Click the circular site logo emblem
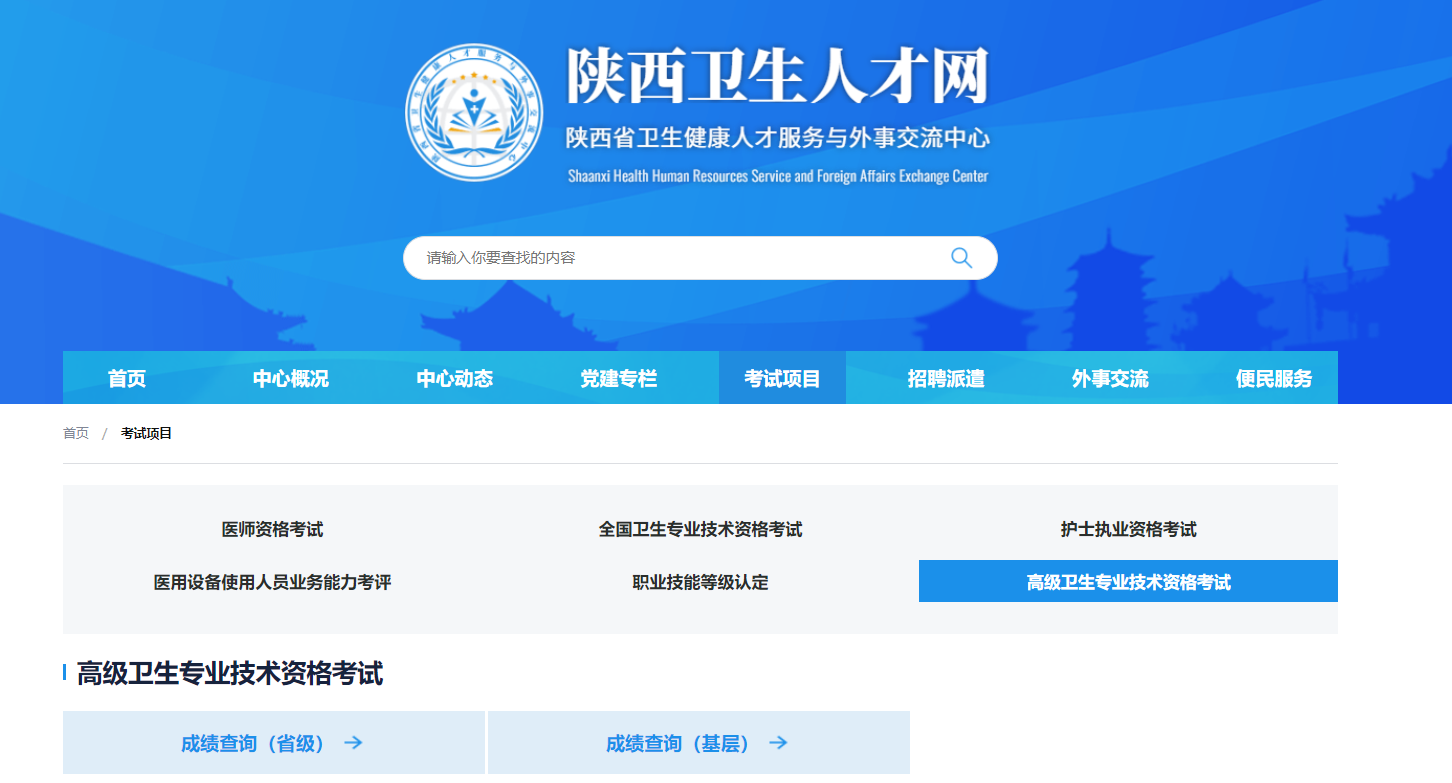The width and height of the screenshot is (1452, 783). pos(474,112)
